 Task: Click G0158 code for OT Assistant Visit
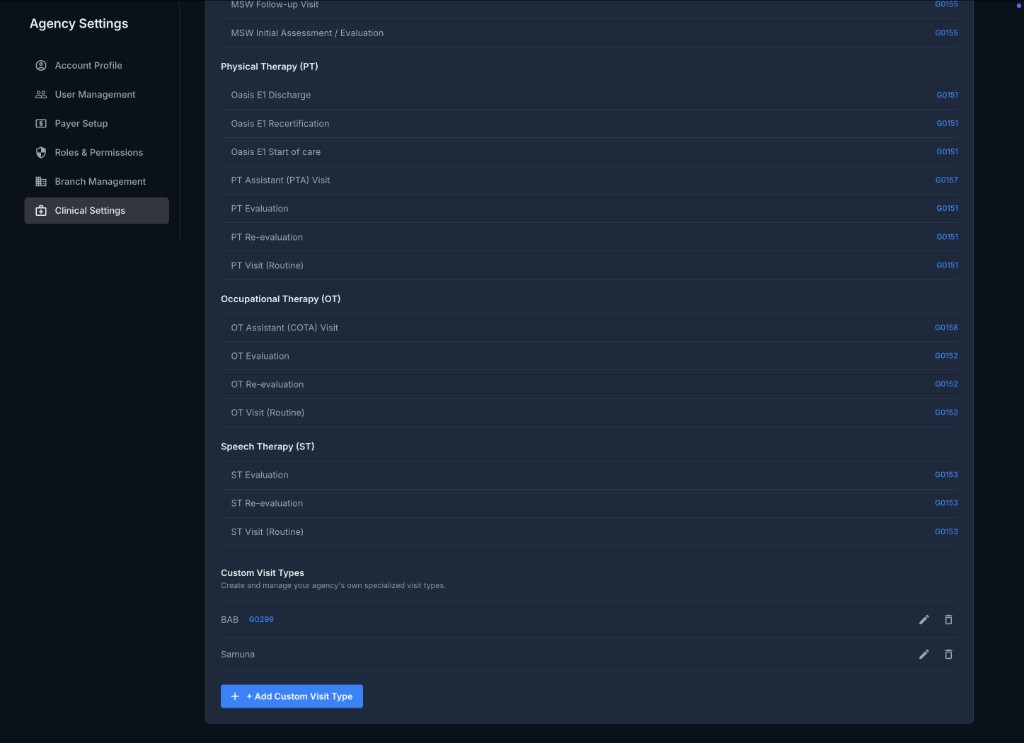pyautogui.click(x=946, y=328)
